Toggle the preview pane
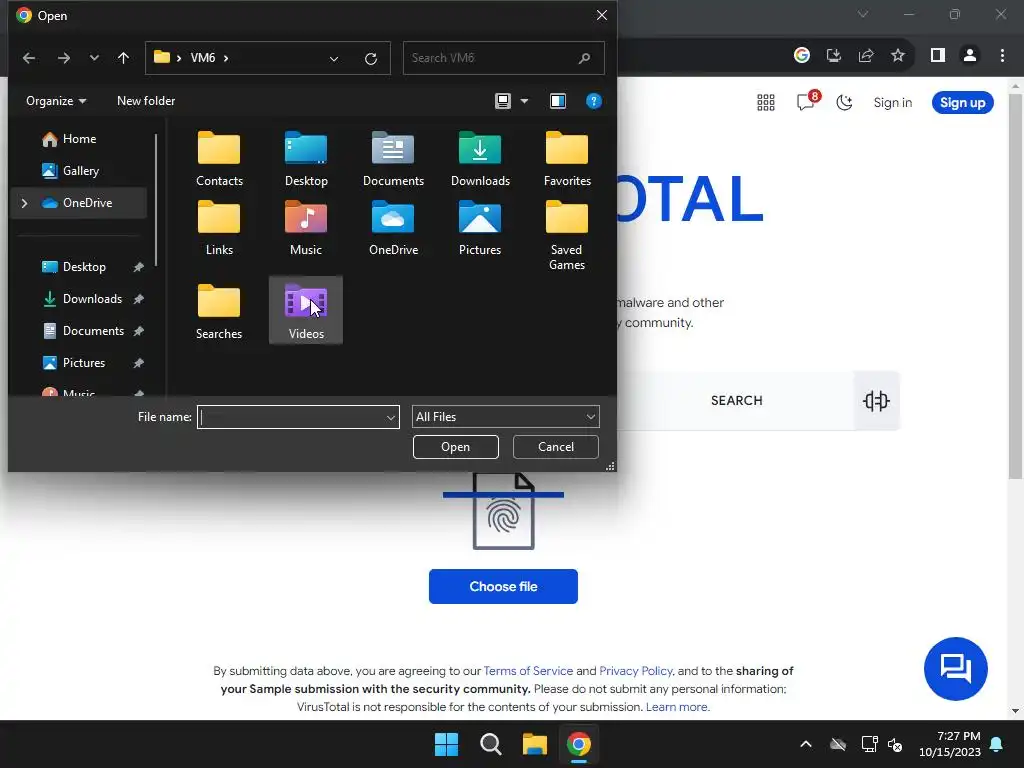This screenshot has width=1024, height=768. pos(558,101)
